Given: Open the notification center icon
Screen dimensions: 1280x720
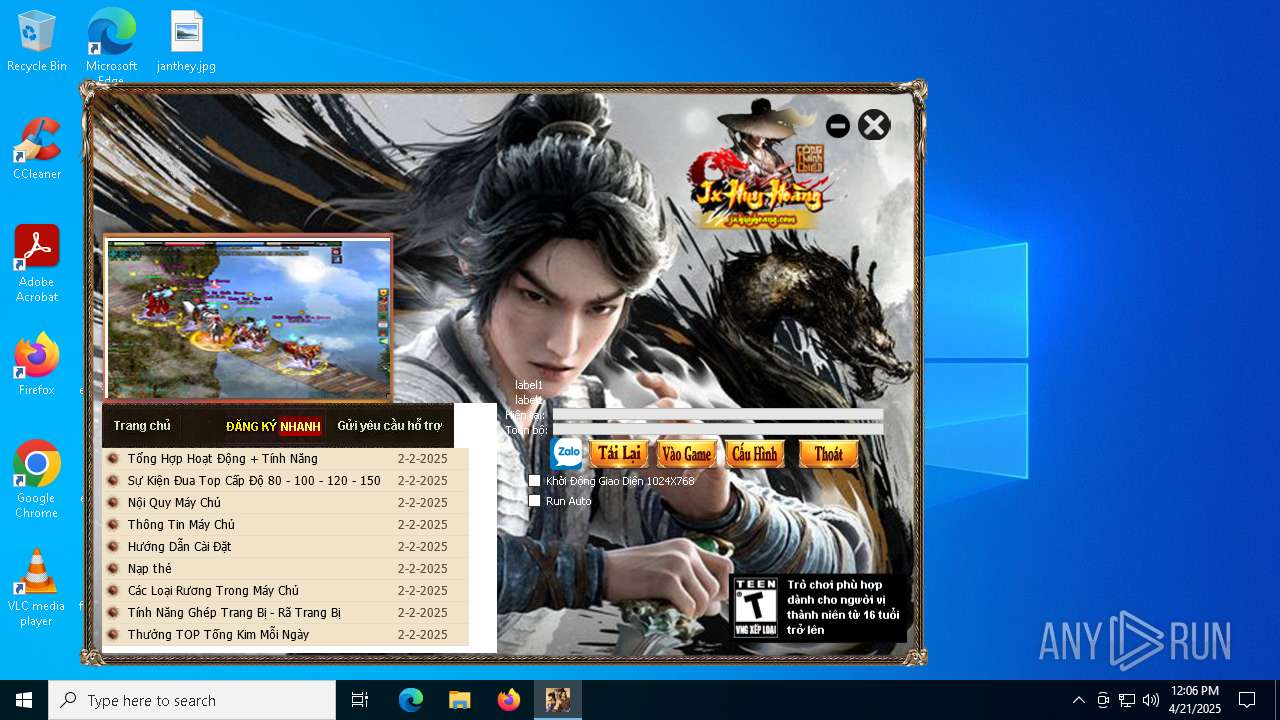Looking at the screenshot, I should 1247,700.
